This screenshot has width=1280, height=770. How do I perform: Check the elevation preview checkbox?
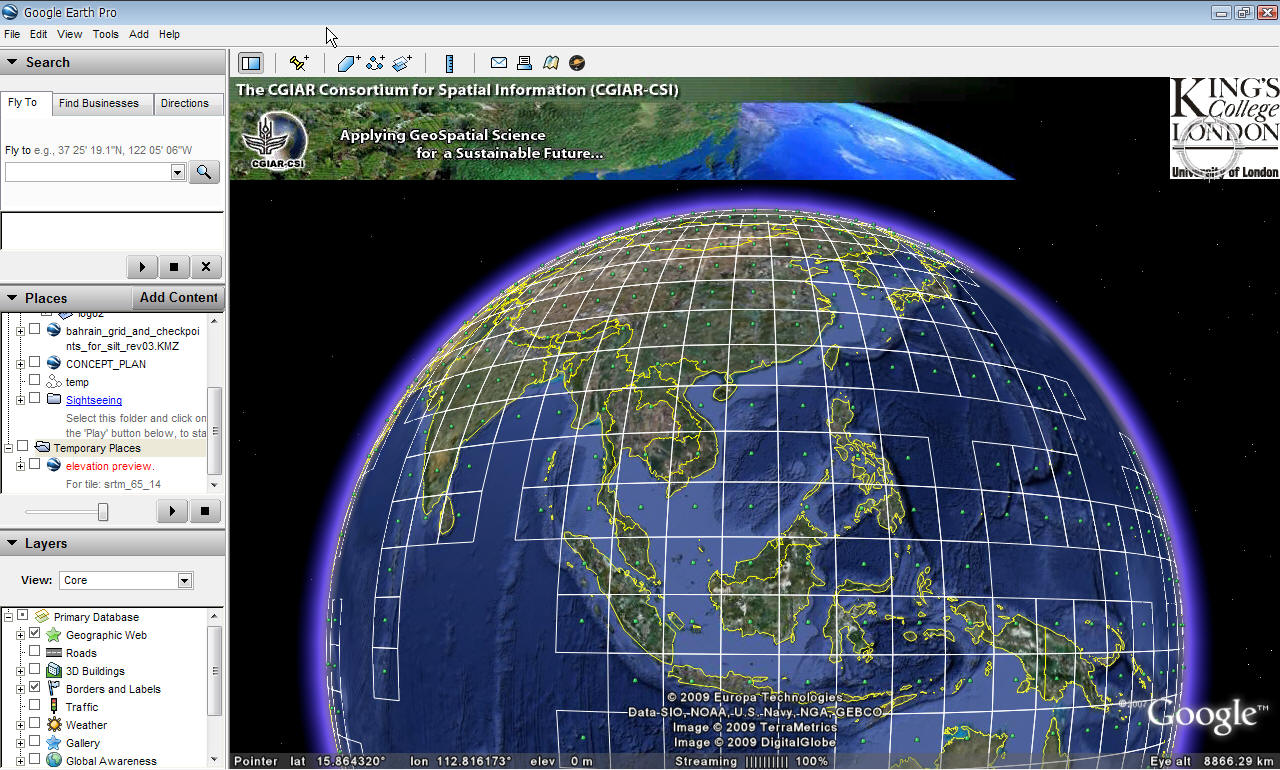[35, 466]
